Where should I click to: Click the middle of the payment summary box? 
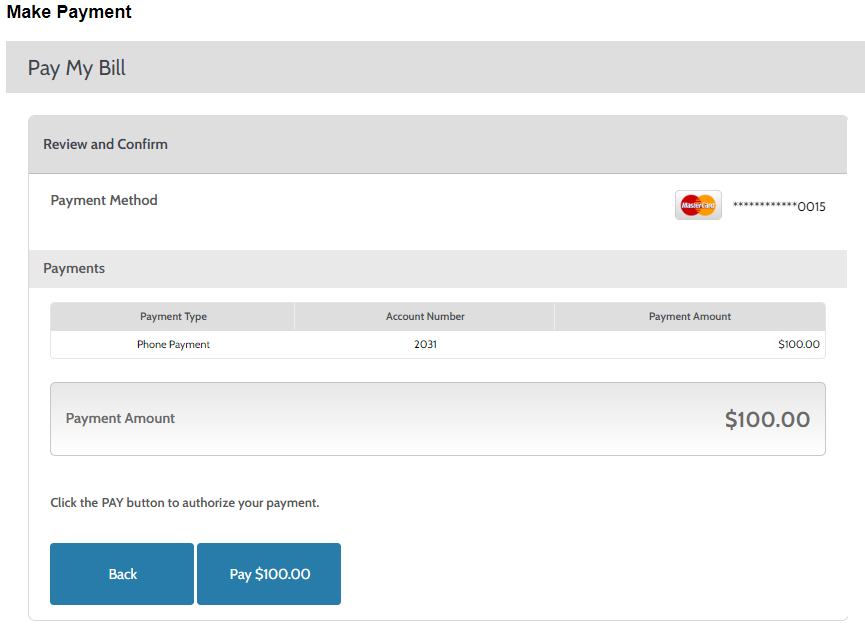(437, 419)
